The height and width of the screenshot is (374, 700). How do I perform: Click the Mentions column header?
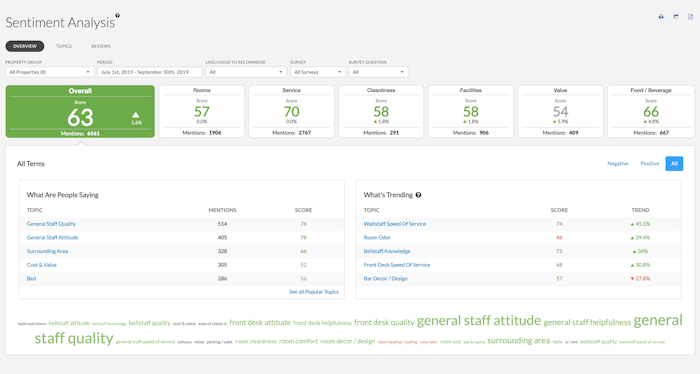(x=222, y=210)
